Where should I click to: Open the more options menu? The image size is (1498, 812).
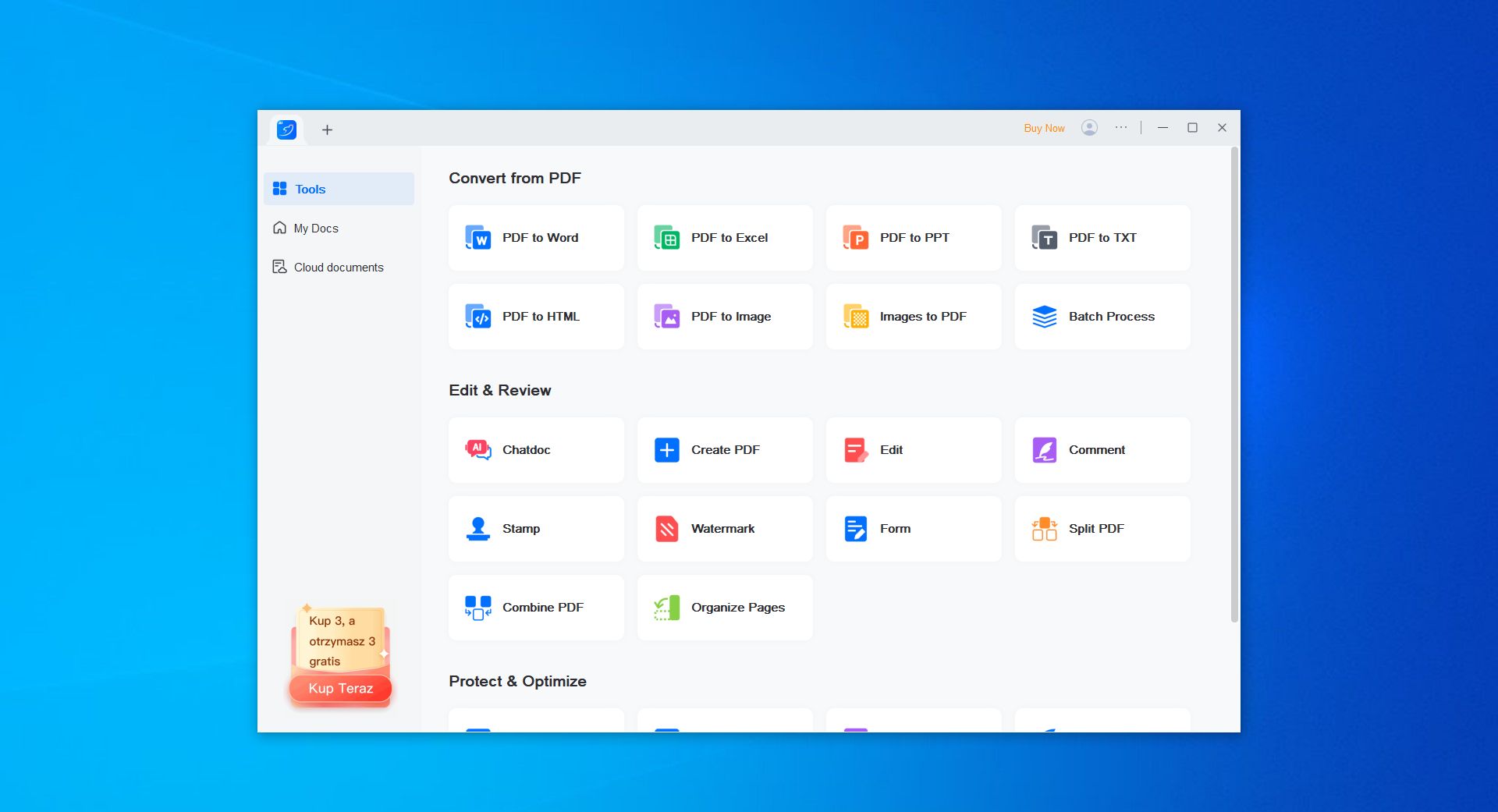[x=1121, y=127]
